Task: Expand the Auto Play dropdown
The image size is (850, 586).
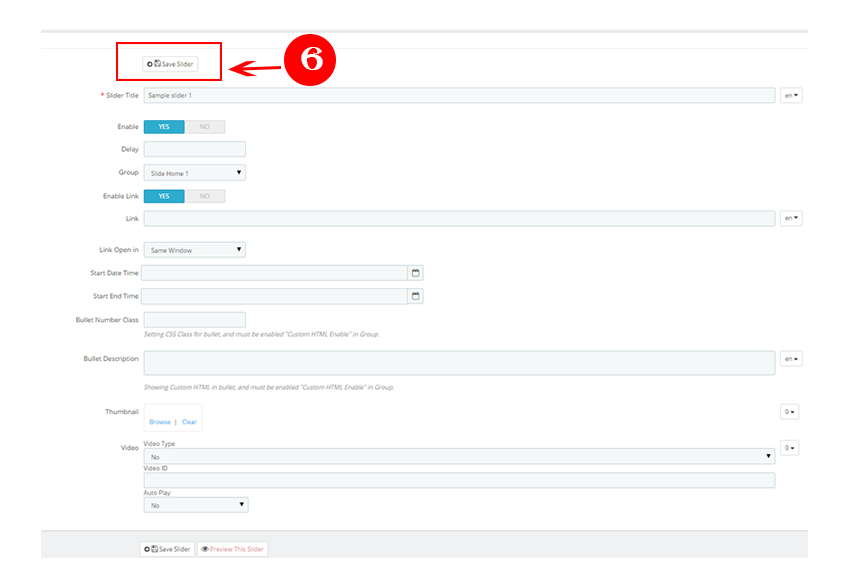Action: pyautogui.click(x=196, y=506)
